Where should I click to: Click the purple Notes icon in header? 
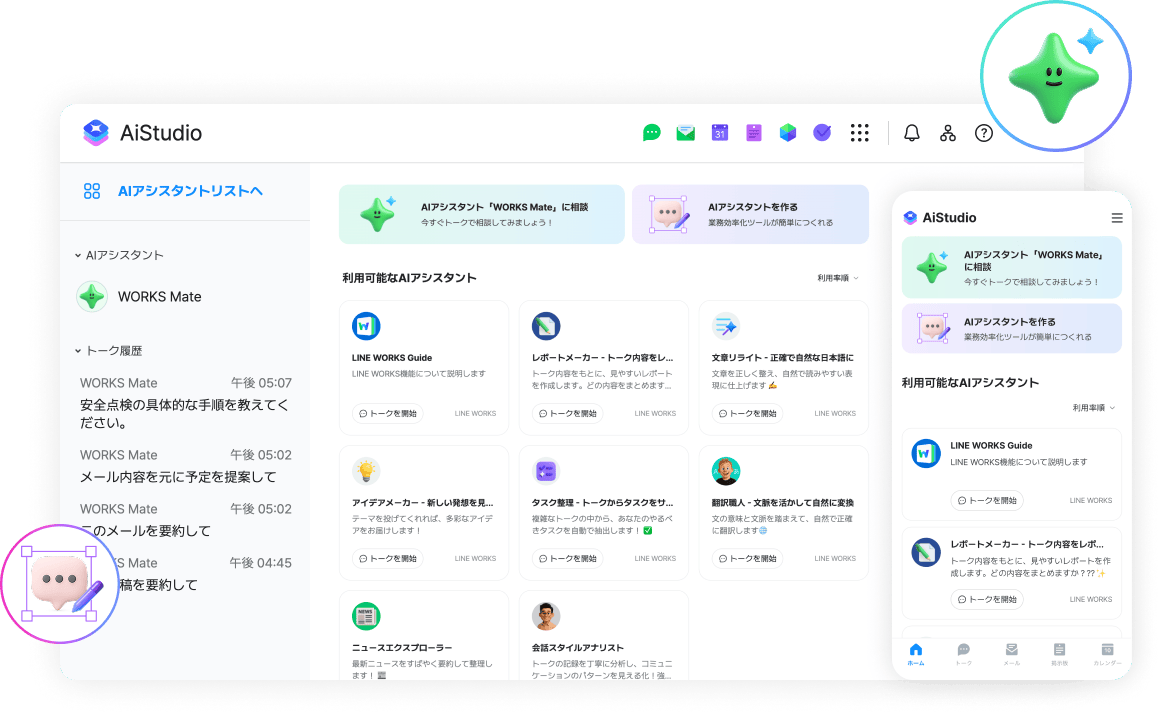(x=753, y=133)
